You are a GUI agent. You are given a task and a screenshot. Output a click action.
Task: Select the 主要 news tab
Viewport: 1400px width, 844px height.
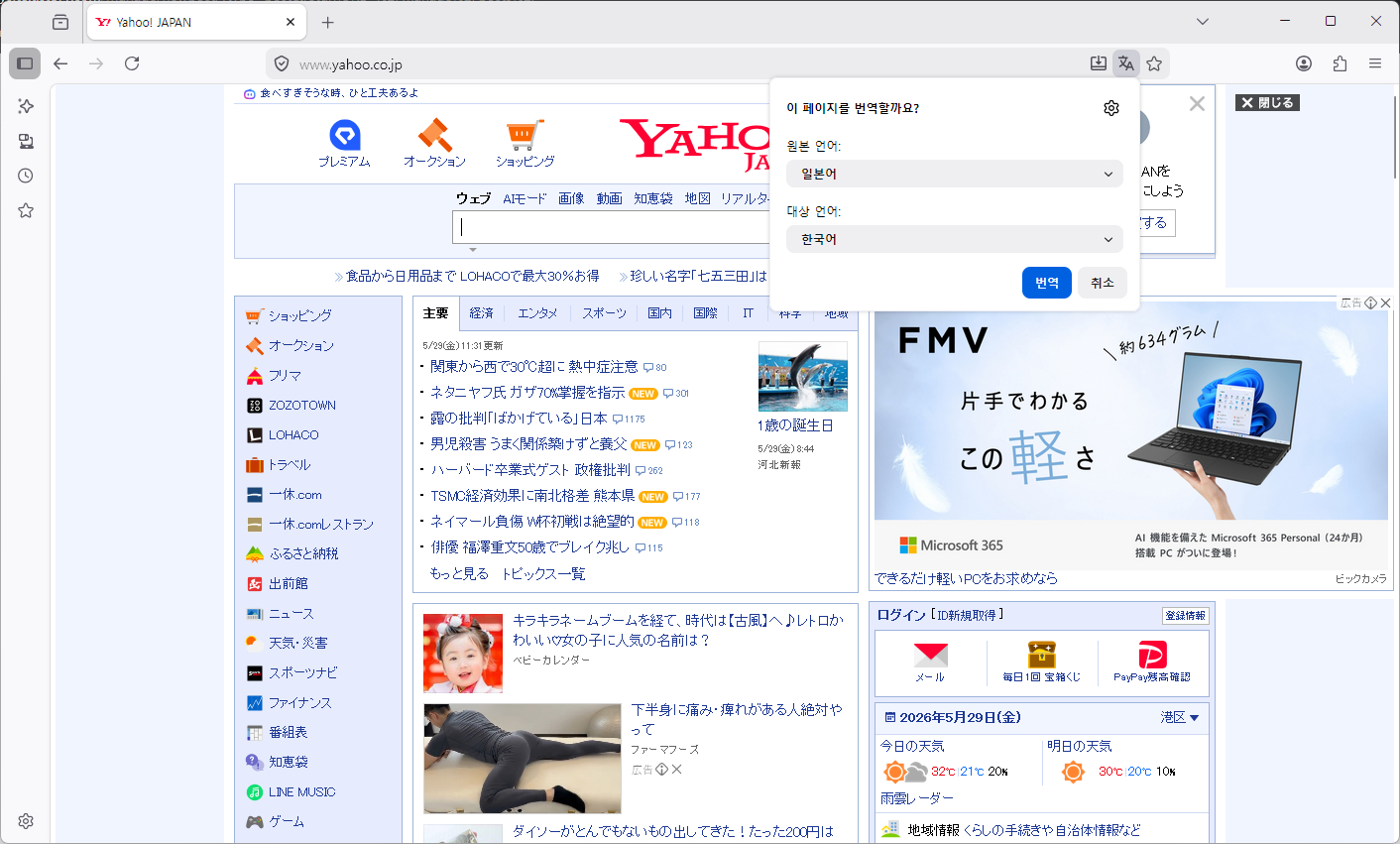click(436, 313)
